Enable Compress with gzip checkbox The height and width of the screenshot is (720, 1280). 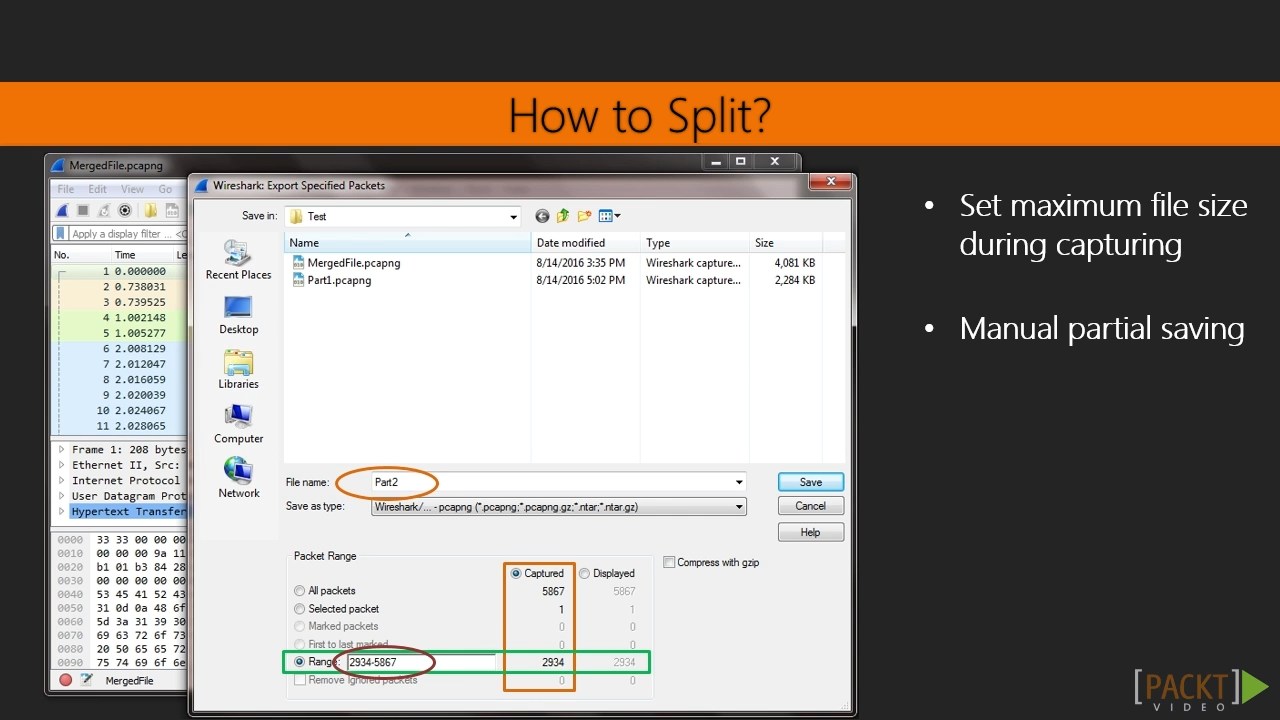[x=669, y=562]
